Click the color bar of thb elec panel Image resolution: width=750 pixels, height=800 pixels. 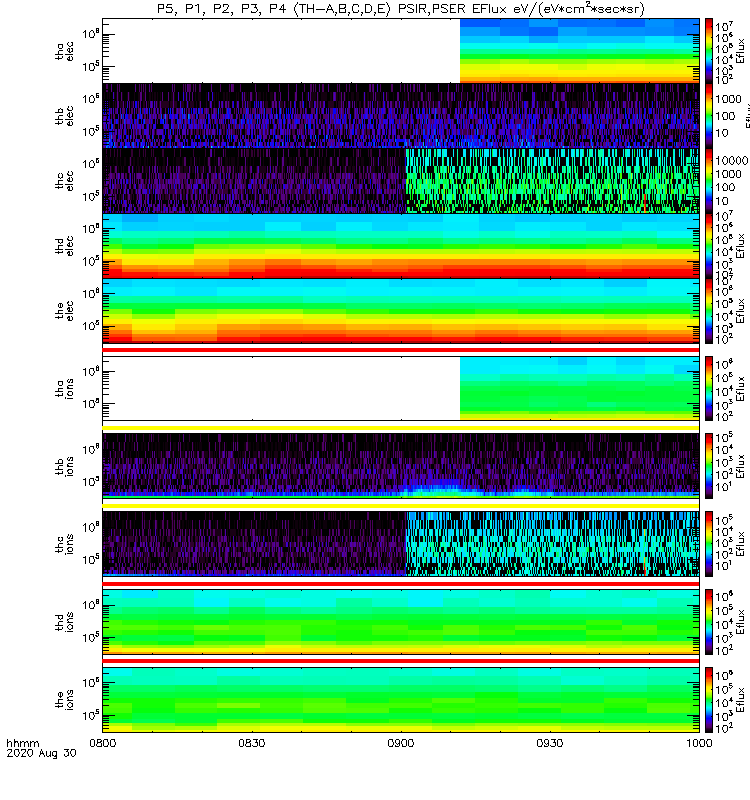click(709, 116)
